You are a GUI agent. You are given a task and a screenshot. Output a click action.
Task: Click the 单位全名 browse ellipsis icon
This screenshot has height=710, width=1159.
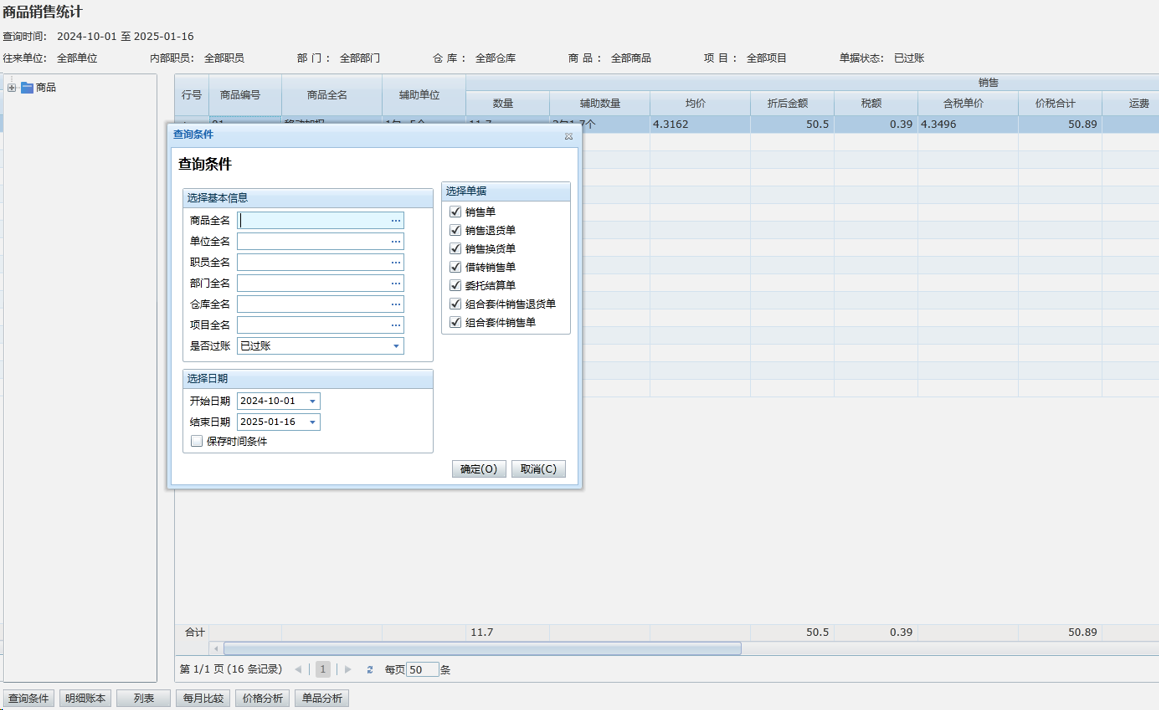[x=396, y=241]
